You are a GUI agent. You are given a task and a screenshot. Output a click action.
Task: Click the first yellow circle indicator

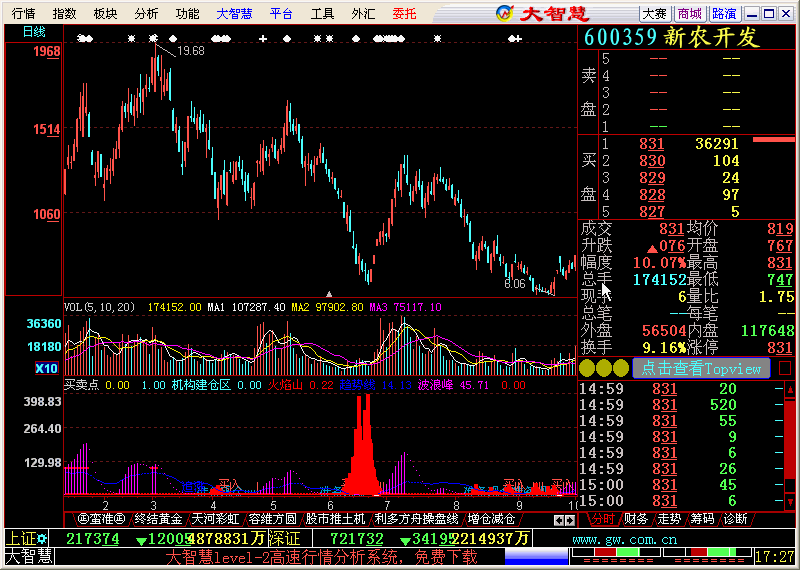(587, 368)
